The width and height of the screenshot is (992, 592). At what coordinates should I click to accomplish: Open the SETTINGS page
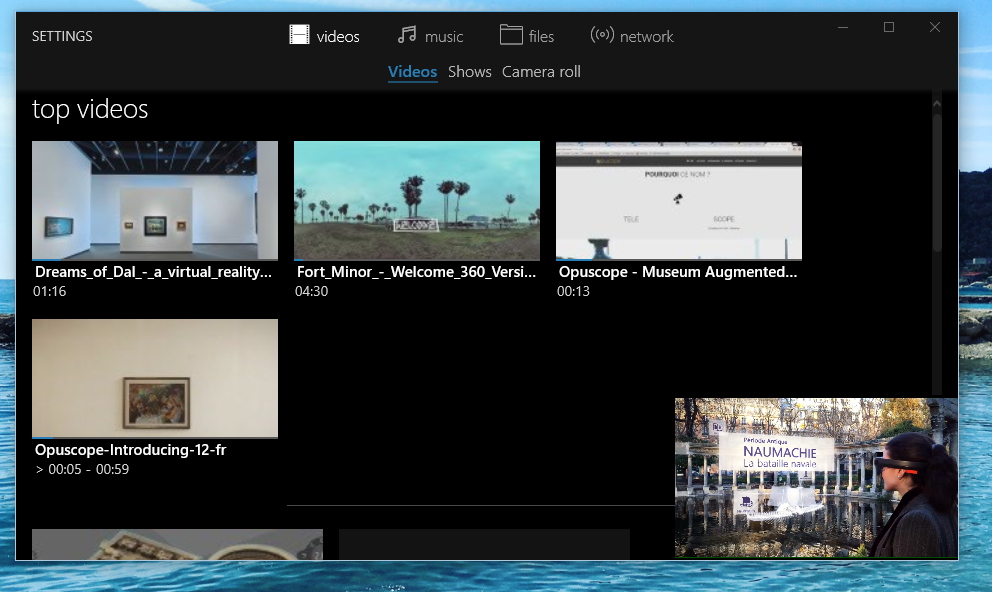(62, 36)
